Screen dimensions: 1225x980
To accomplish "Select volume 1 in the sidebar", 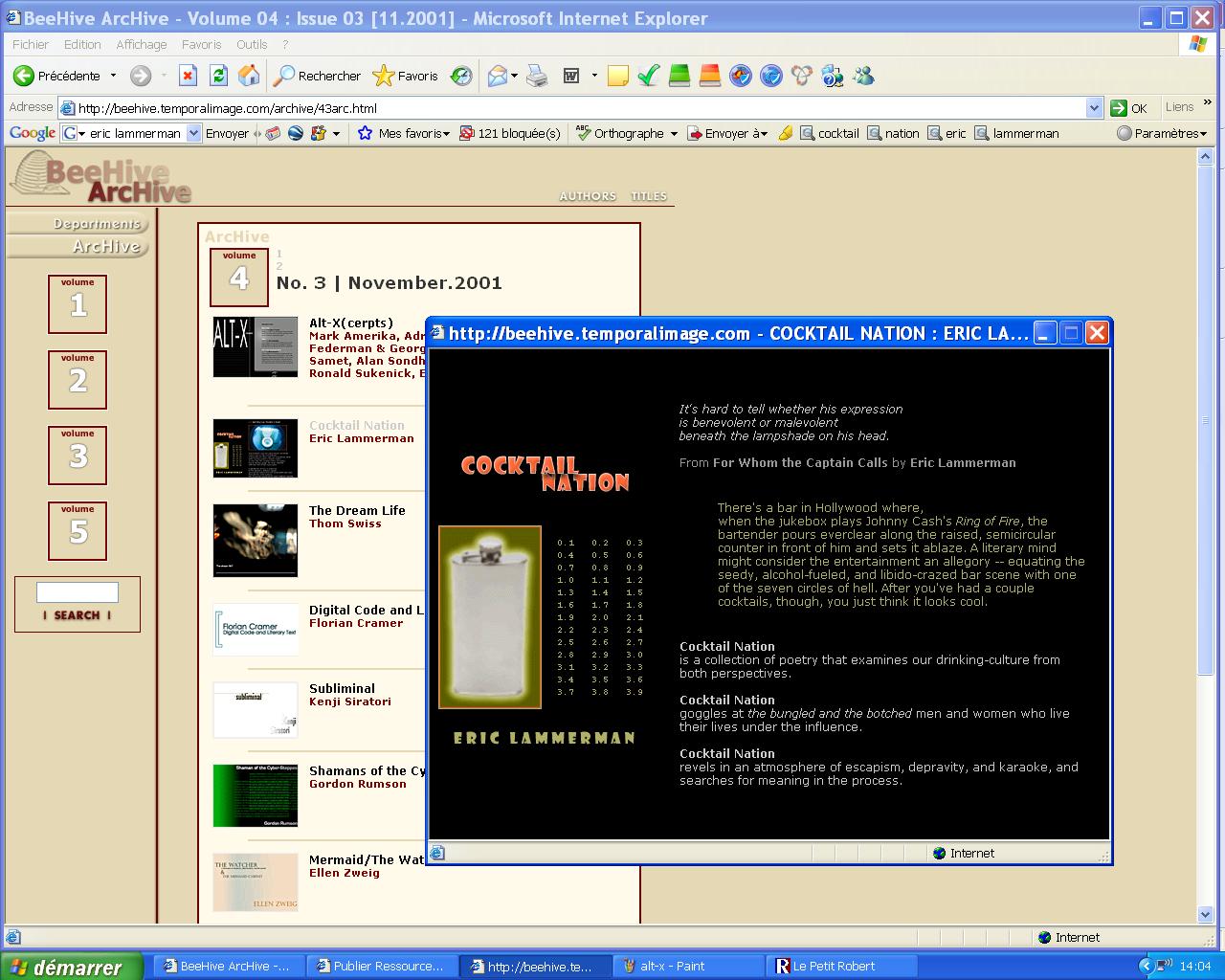I will 78,304.
